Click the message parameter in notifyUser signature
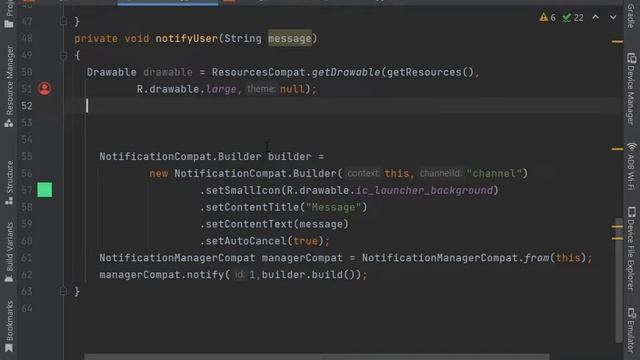This screenshot has height=360, width=640. [290, 38]
